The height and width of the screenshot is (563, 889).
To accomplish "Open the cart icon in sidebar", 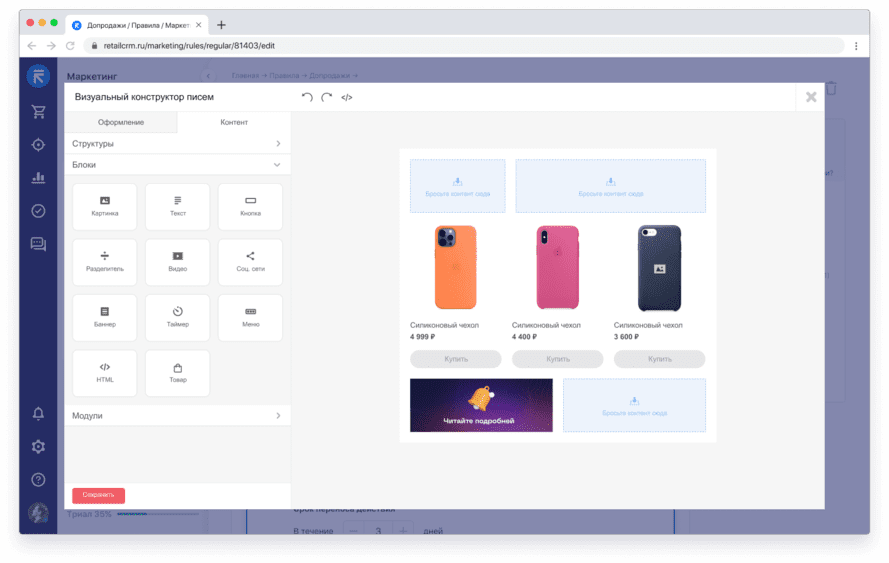I will tap(38, 112).
